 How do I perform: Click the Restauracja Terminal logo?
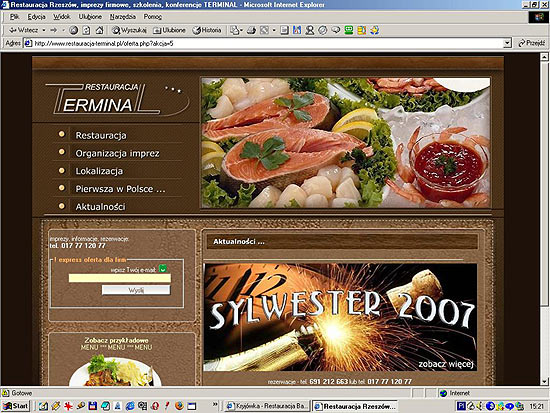[118, 99]
